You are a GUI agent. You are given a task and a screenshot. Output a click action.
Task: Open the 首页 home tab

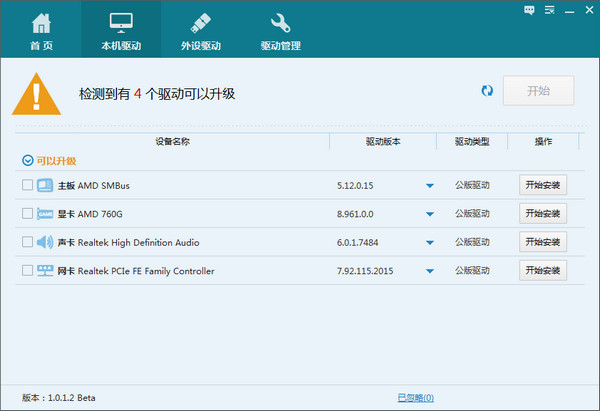[41, 31]
